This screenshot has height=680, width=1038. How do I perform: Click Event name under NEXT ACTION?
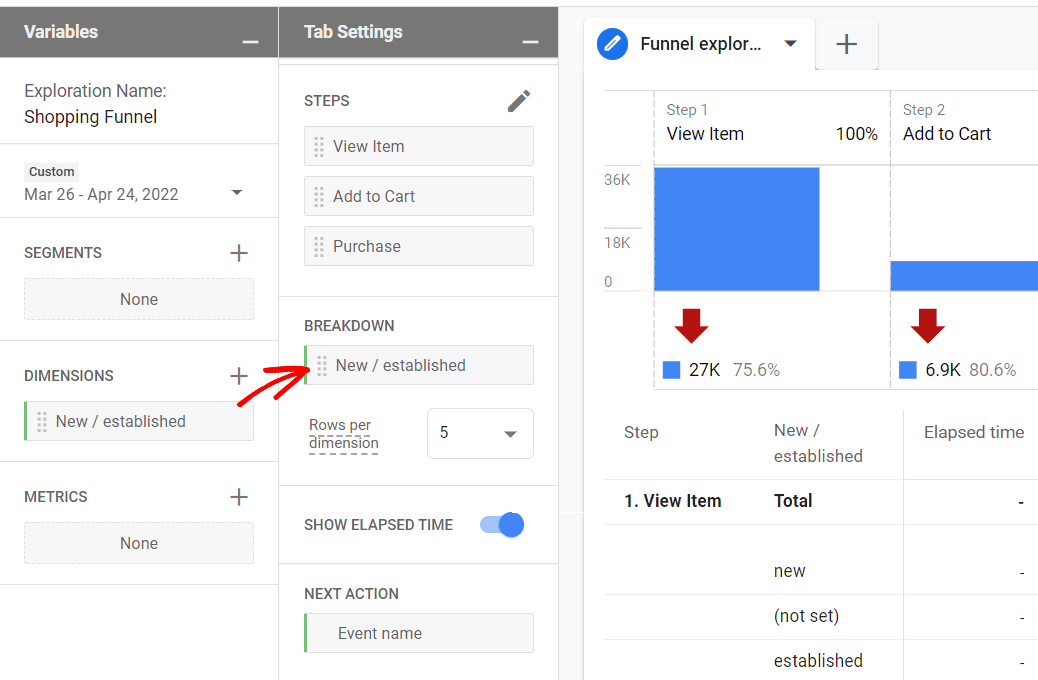tap(418, 633)
